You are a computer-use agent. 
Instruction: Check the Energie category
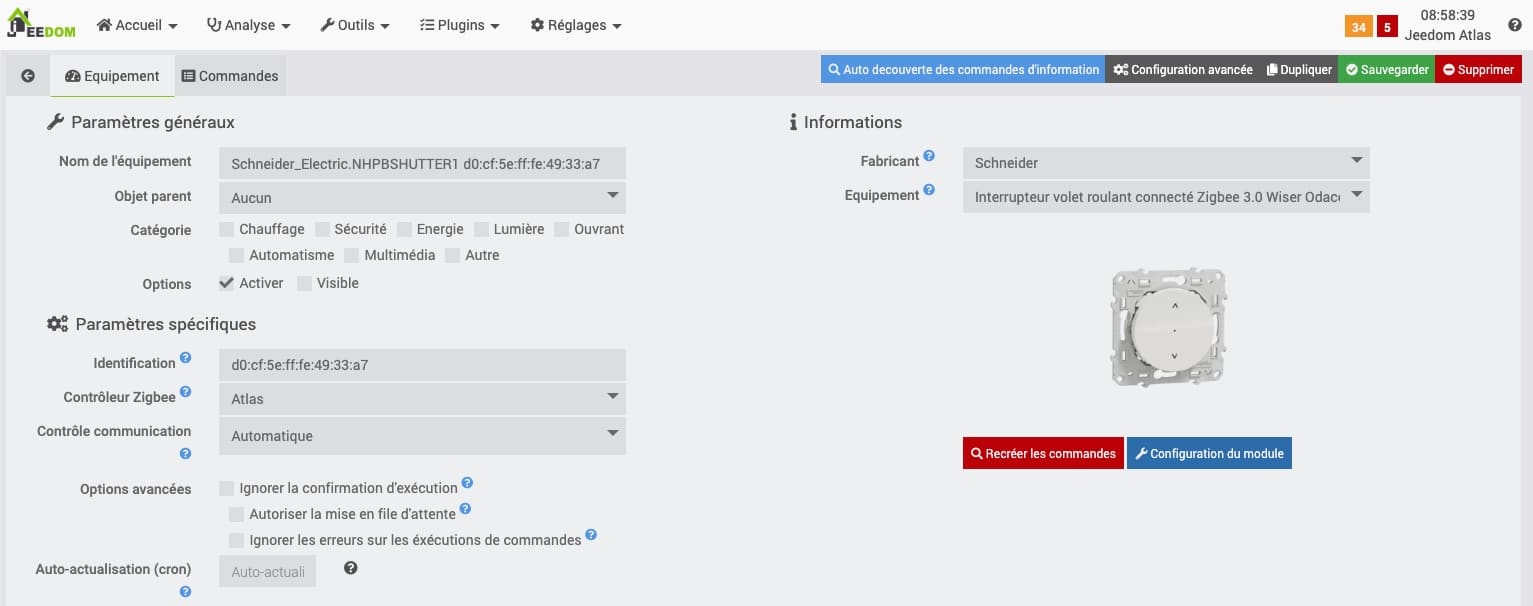pyautogui.click(x=404, y=230)
